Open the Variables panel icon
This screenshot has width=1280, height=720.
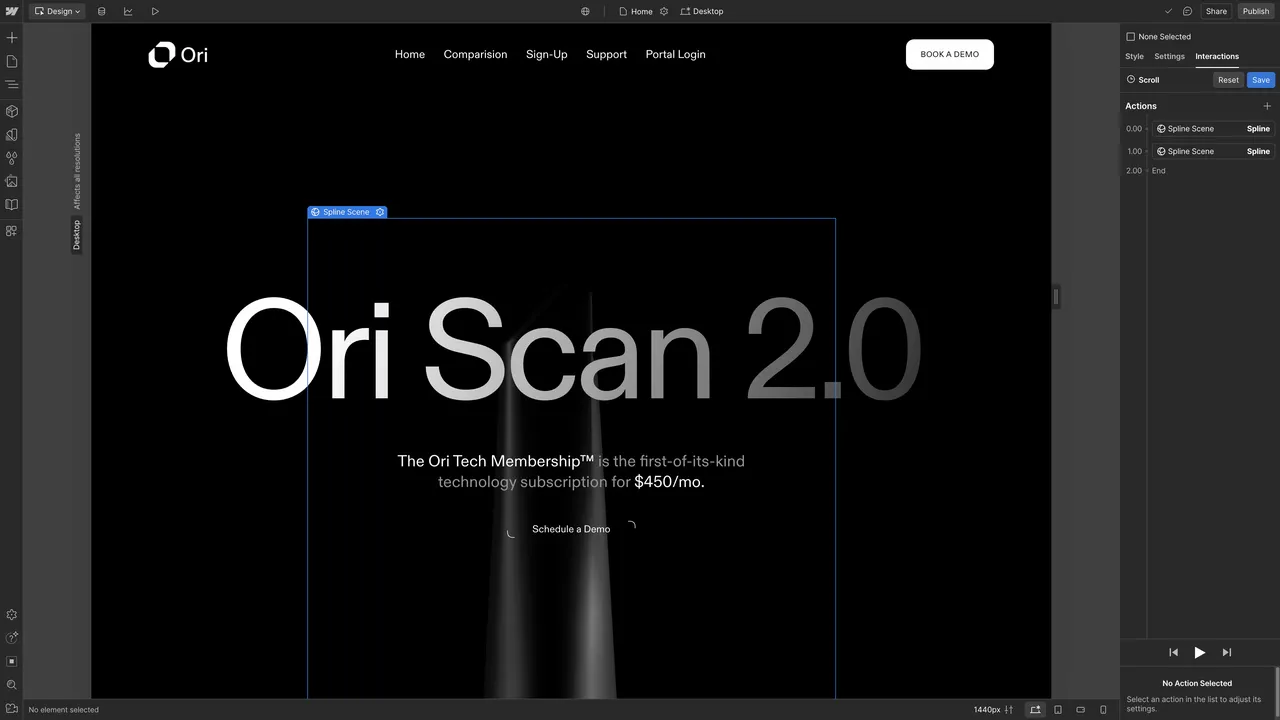(x=12, y=134)
